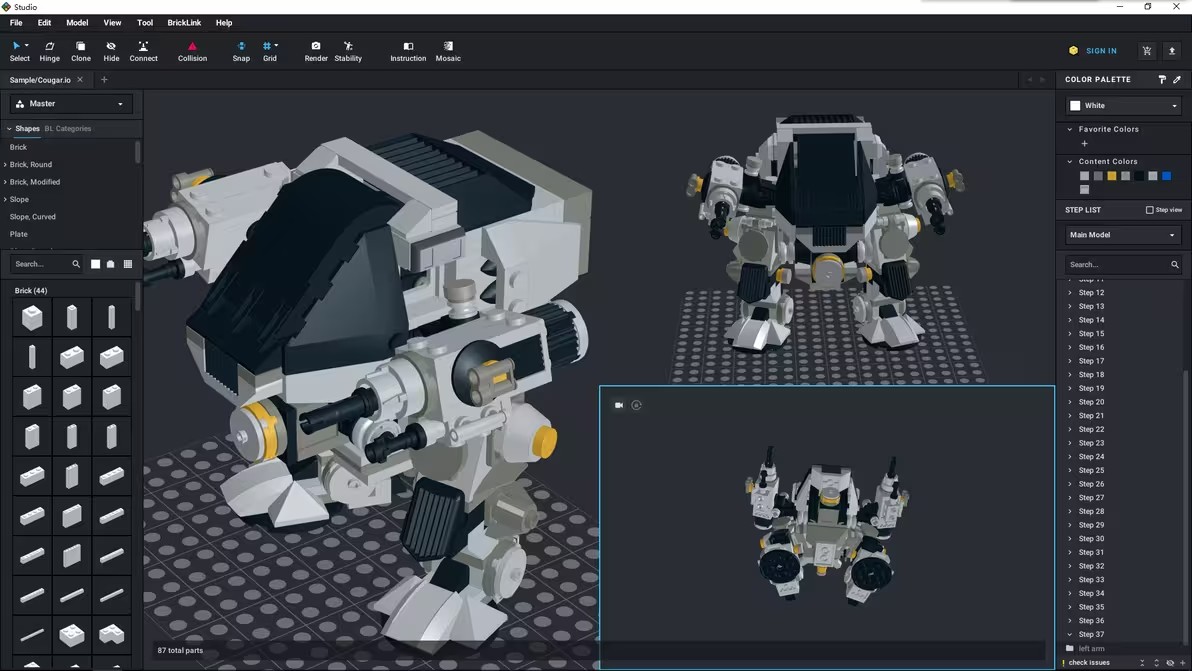
Task: Add a new tab with the plus icon
Action: (104, 80)
